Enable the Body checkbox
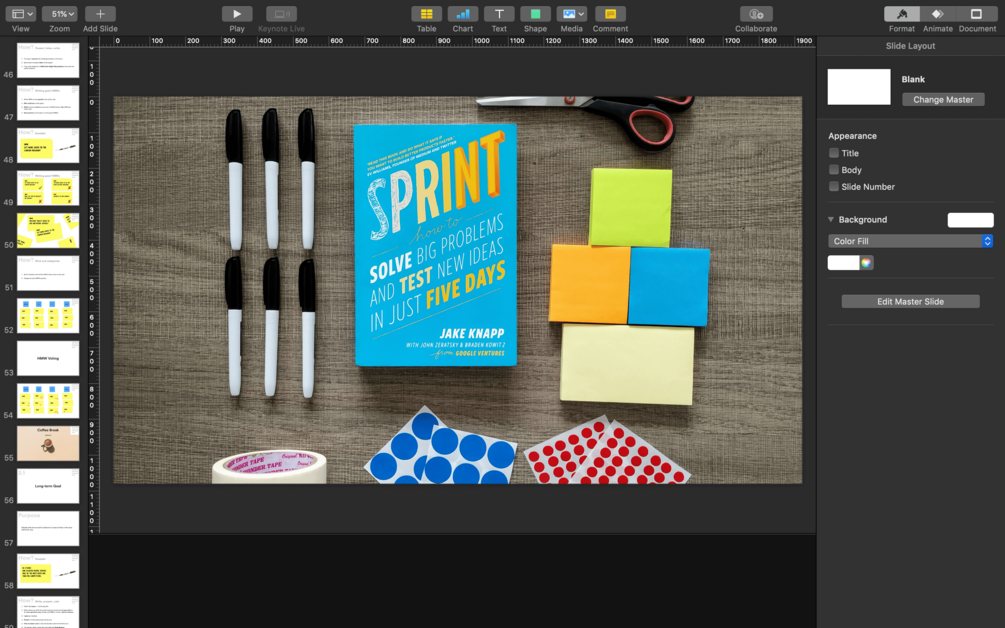This screenshot has width=1005, height=628. tap(834, 170)
